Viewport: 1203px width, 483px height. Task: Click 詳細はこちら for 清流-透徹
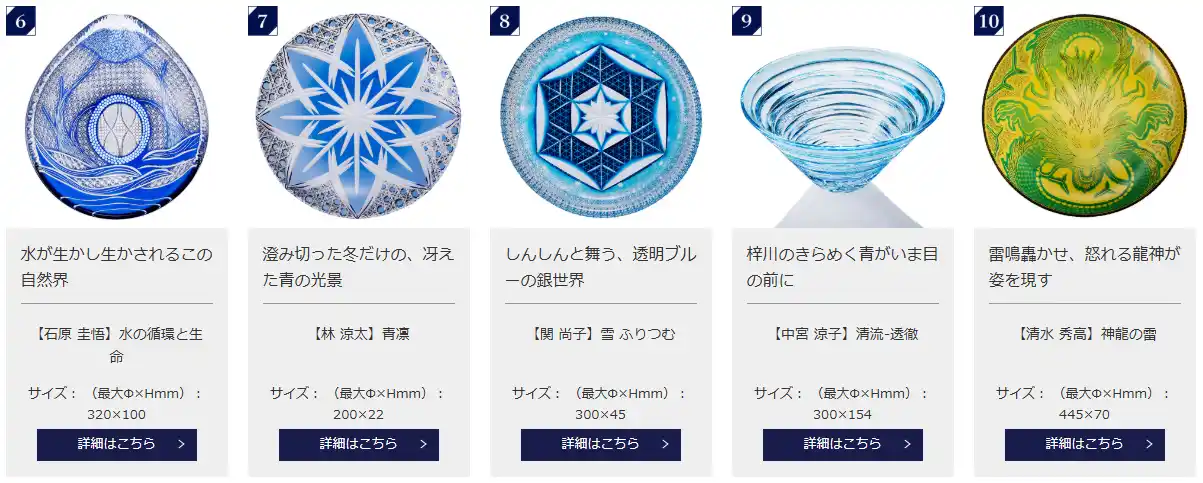pyautogui.click(x=843, y=444)
